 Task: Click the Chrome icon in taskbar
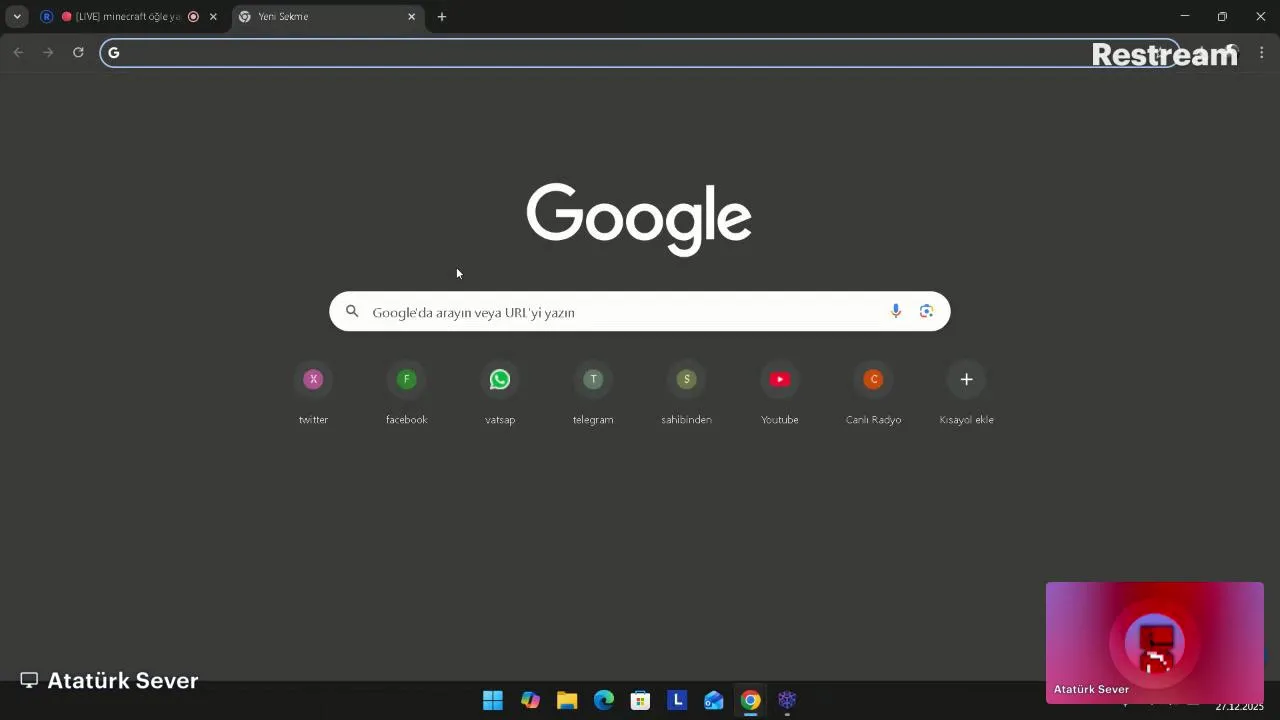[x=751, y=700]
